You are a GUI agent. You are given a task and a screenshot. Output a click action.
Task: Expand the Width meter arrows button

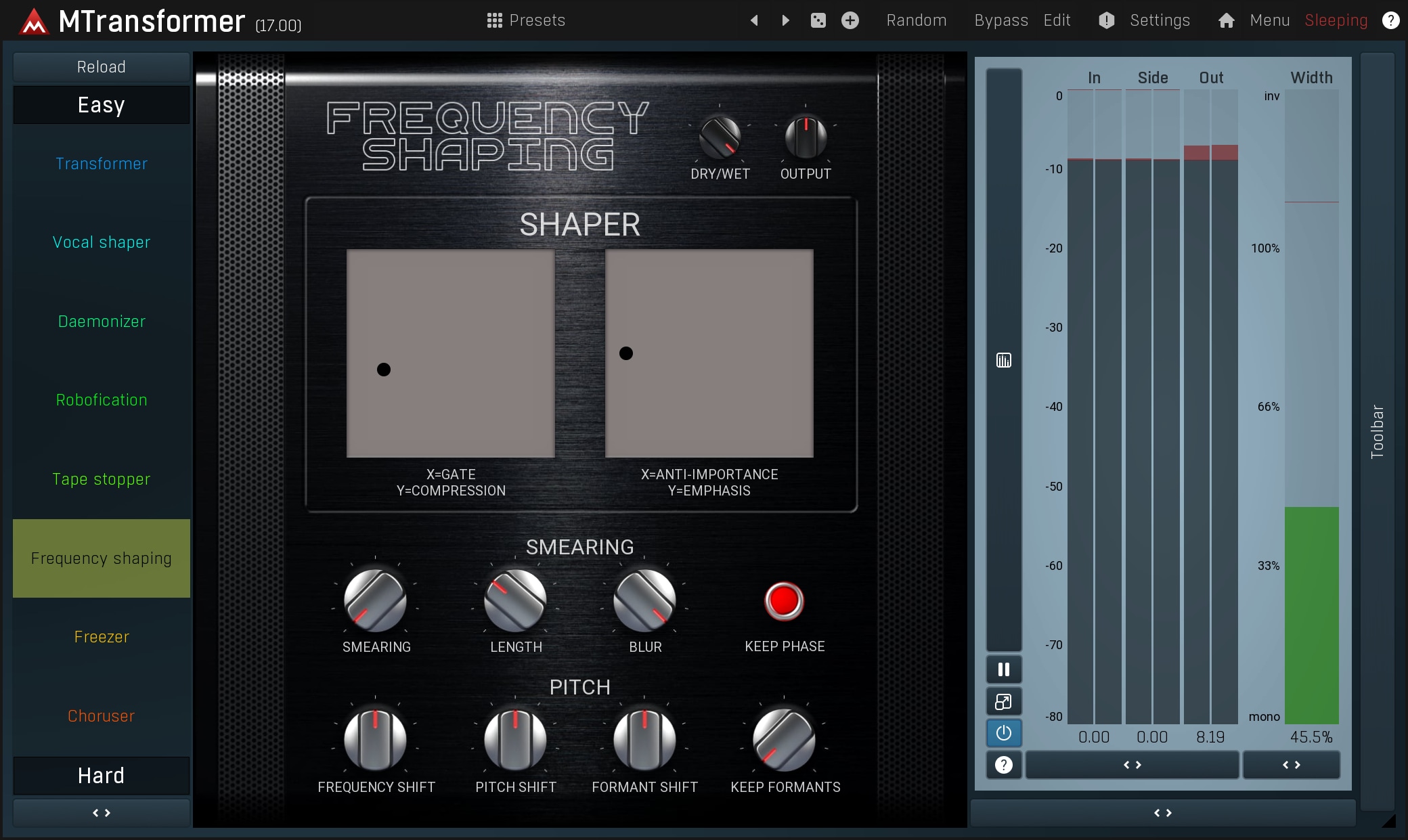(x=1291, y=765)
